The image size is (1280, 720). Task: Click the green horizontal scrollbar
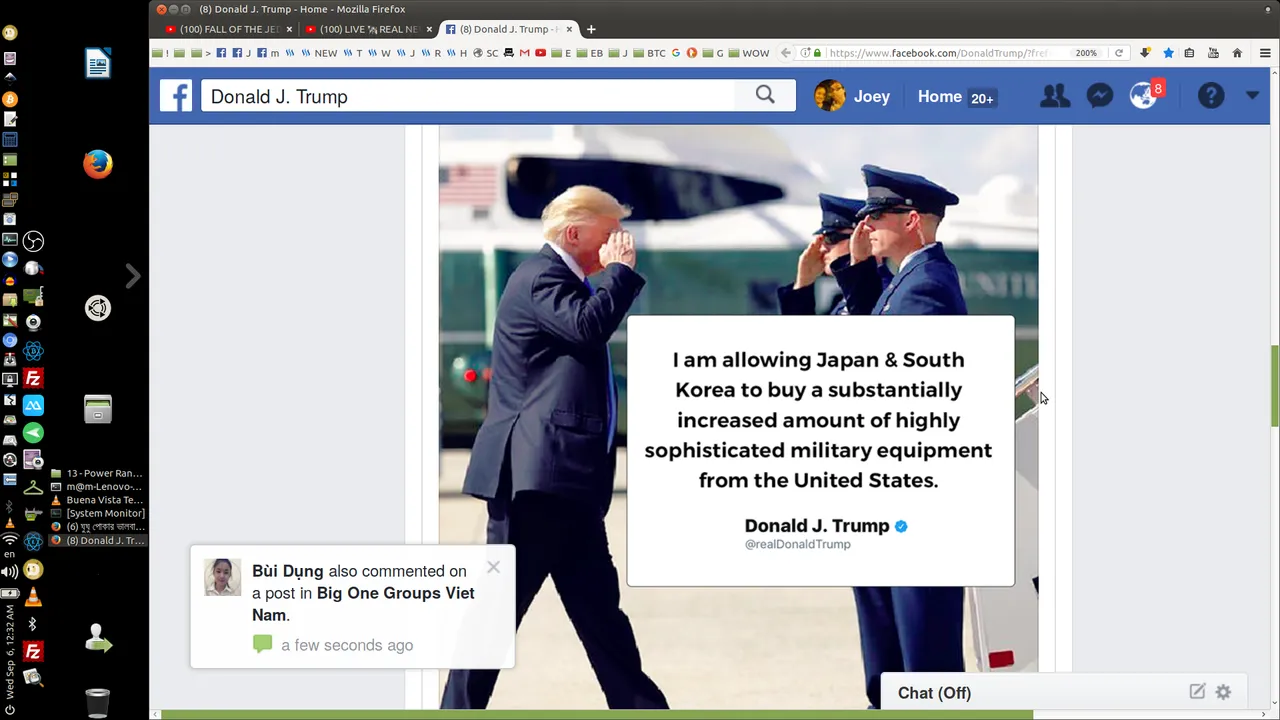coord(595,715)
